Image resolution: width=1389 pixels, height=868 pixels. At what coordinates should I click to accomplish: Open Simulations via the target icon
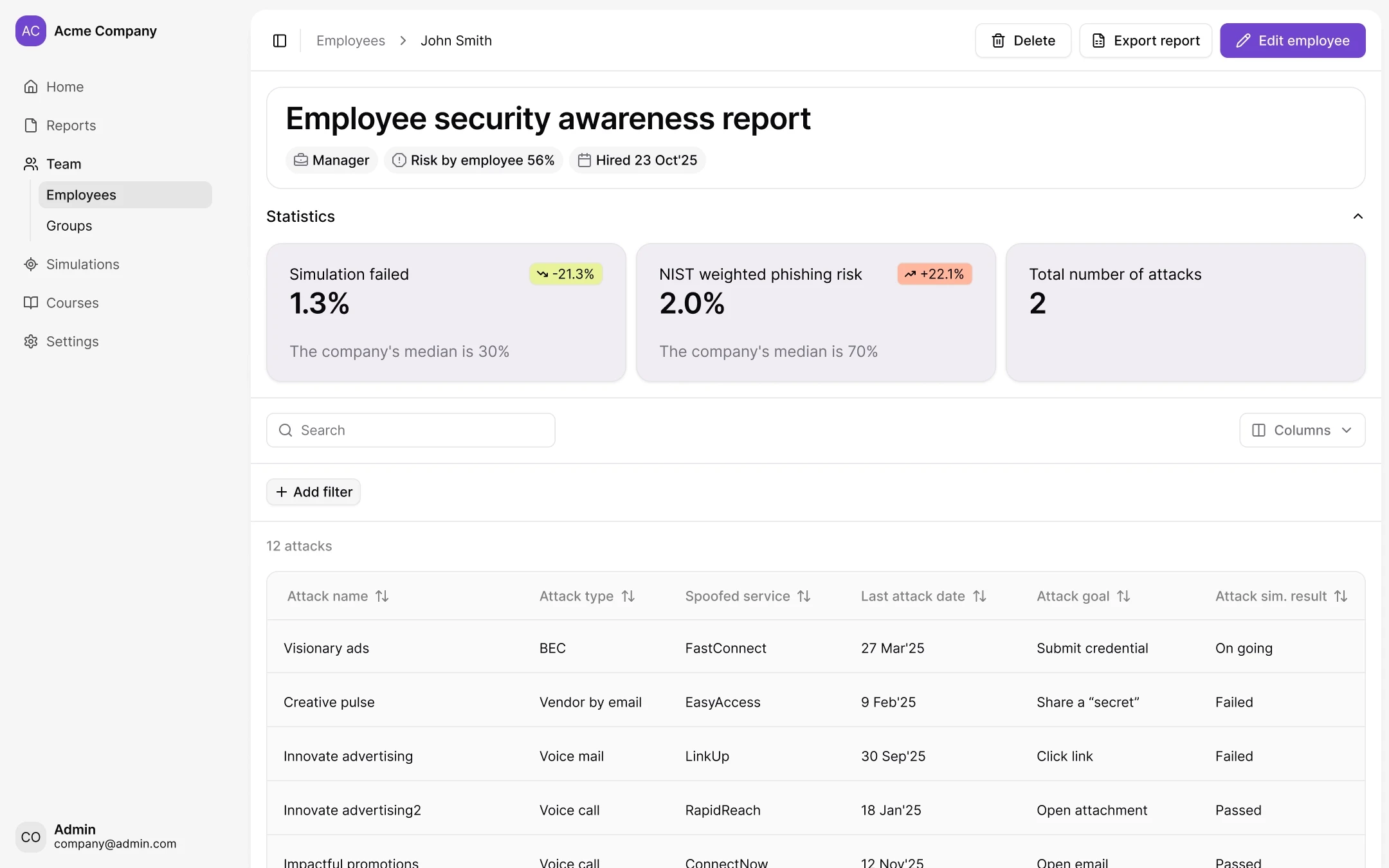31,264
